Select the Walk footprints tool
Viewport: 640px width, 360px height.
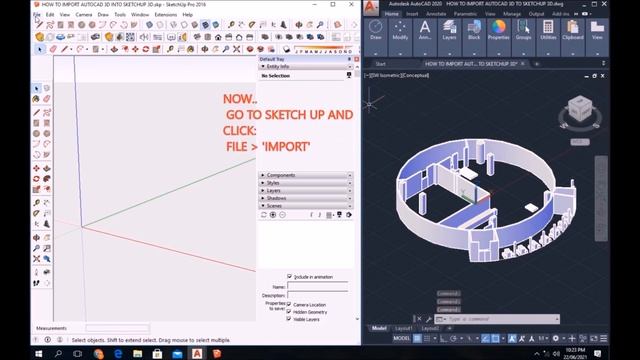[x=36, y=283]
